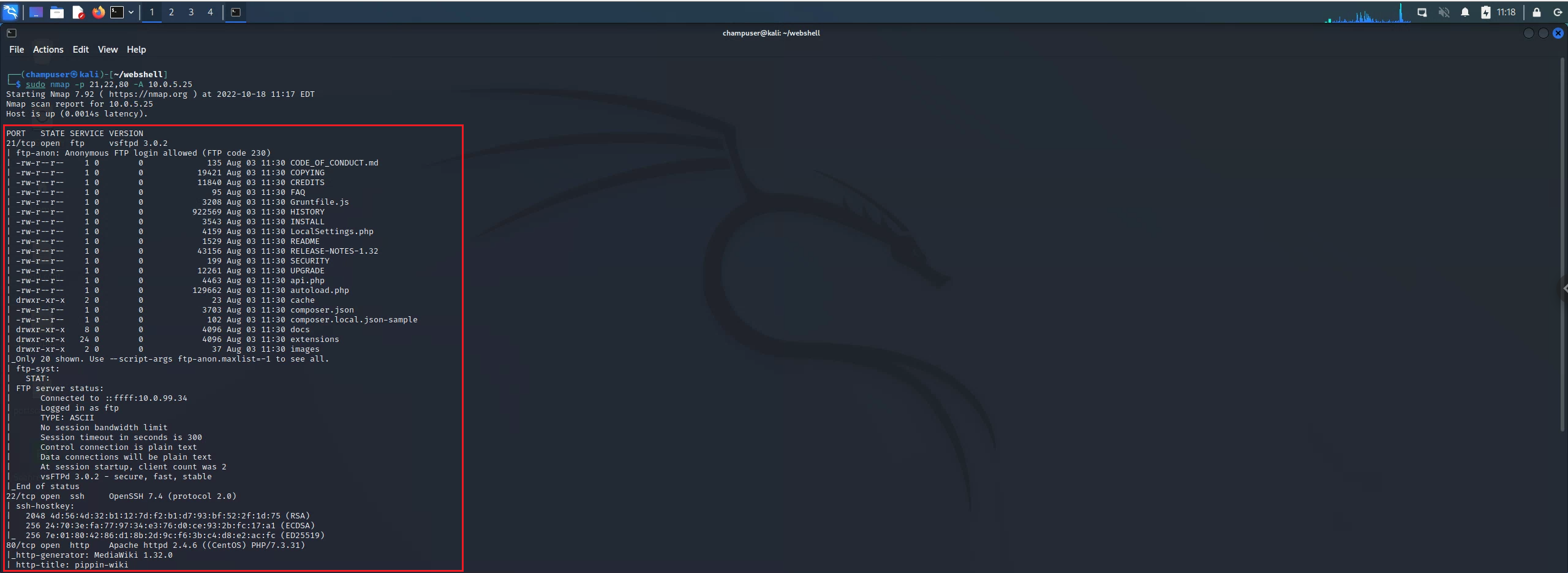Open the Actions menu

[48, 50]
